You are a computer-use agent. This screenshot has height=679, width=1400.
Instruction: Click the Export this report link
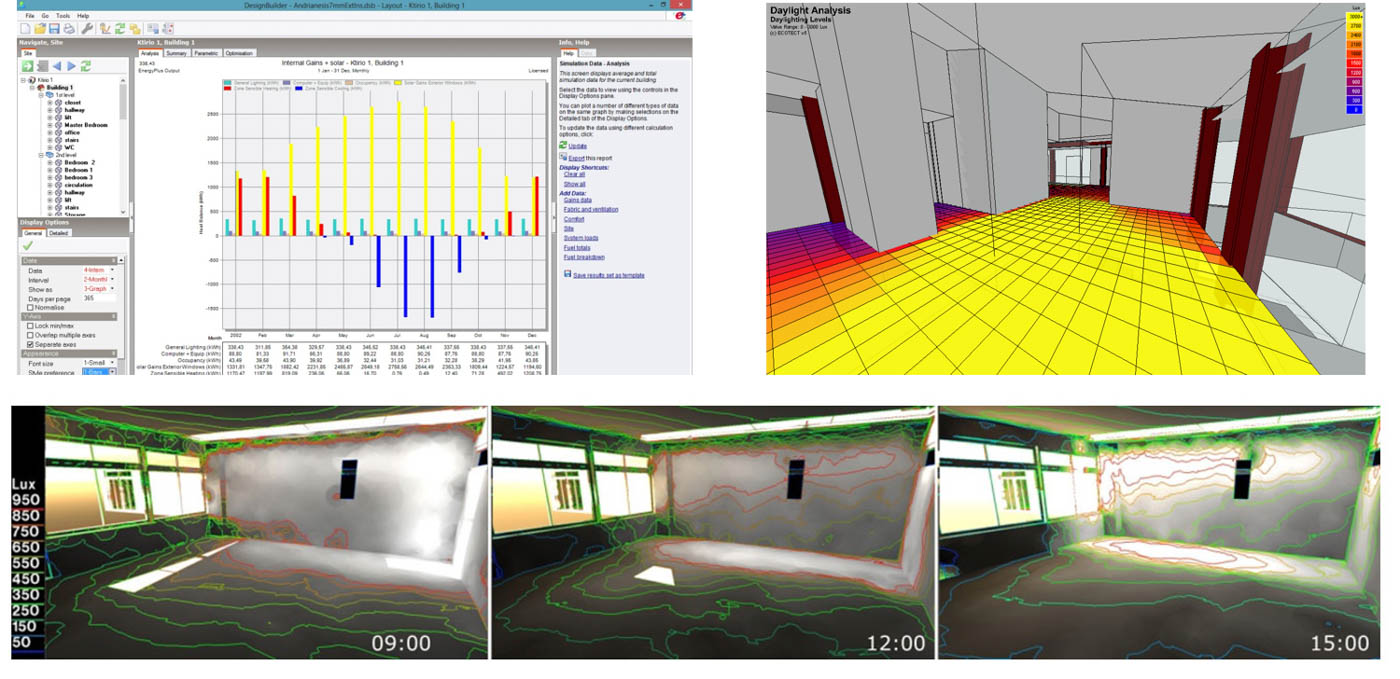591,158
